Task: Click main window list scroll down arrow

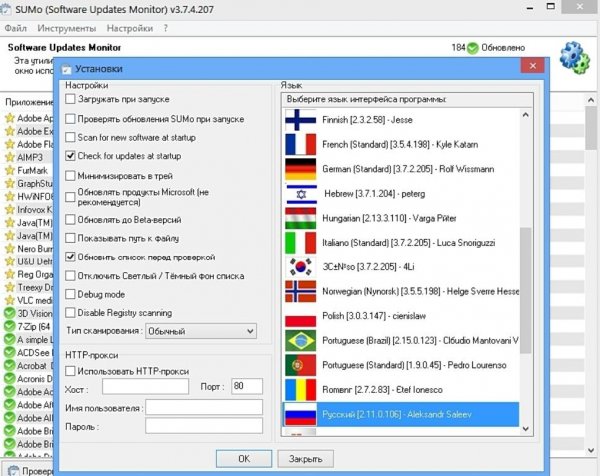Action: (x=591, y=450)
